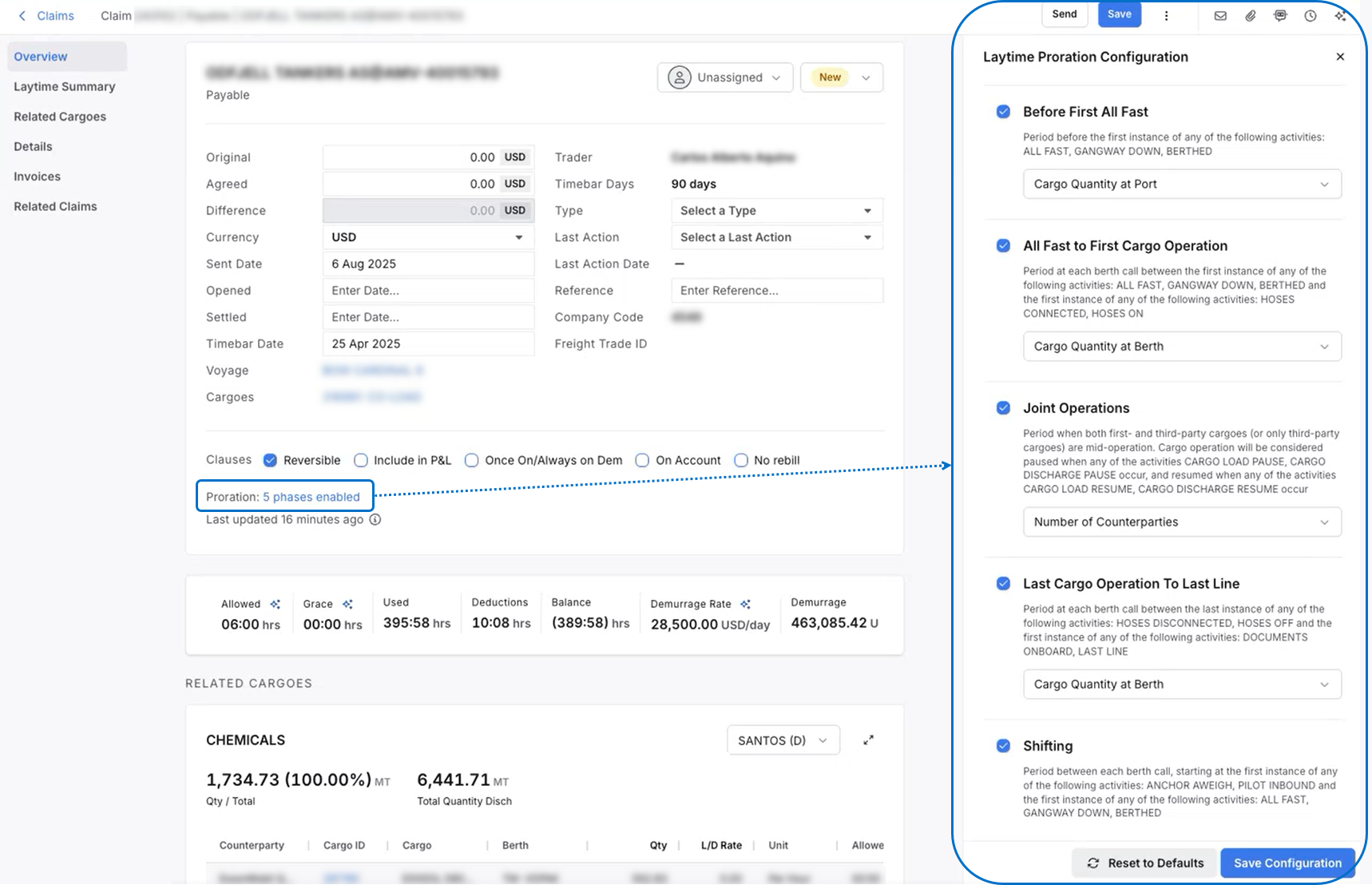
Task: Click the sparkle icon beside Demurrage Rate
Action: (x=746, y=604)
